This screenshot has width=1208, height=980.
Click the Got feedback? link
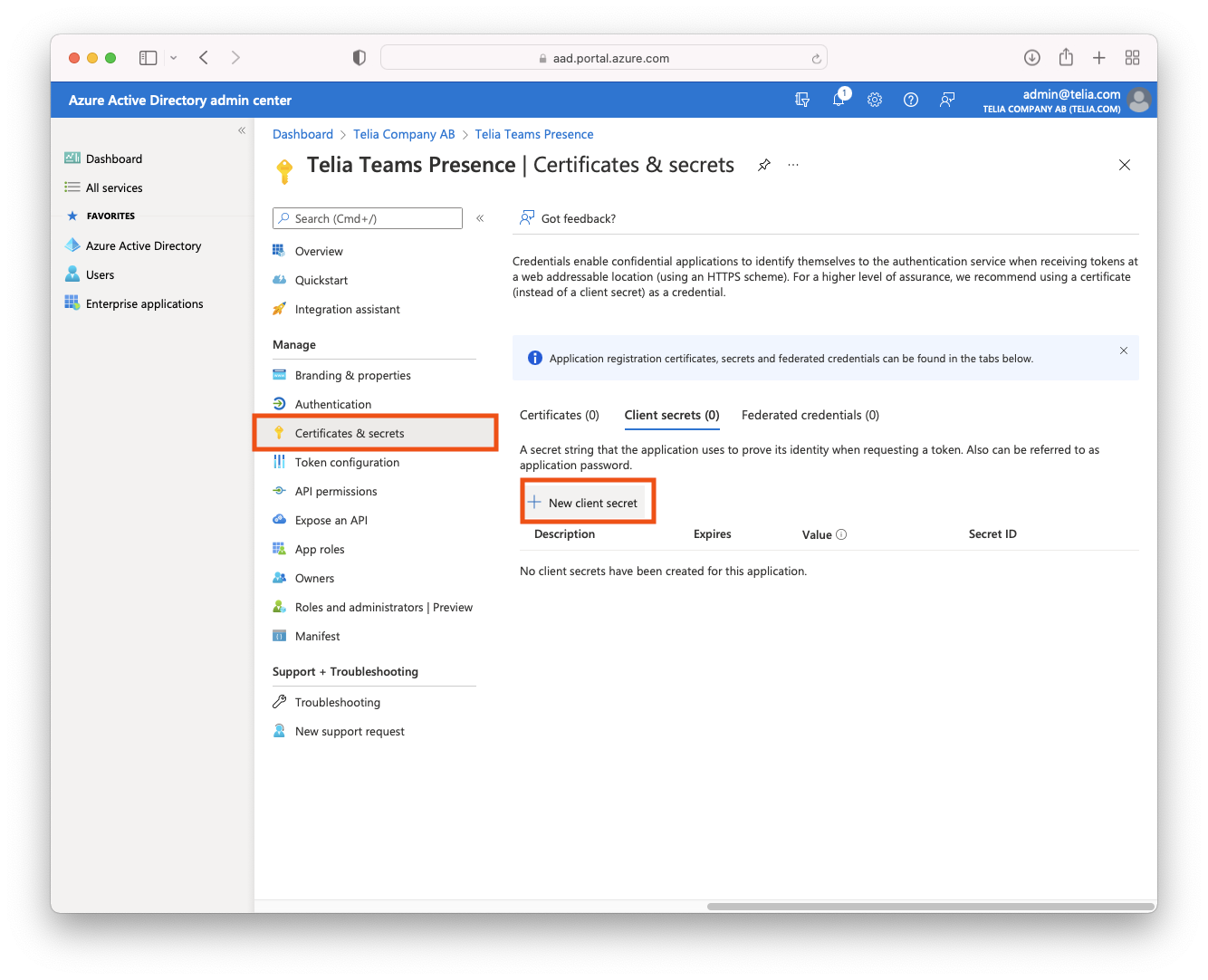[568, 218]
